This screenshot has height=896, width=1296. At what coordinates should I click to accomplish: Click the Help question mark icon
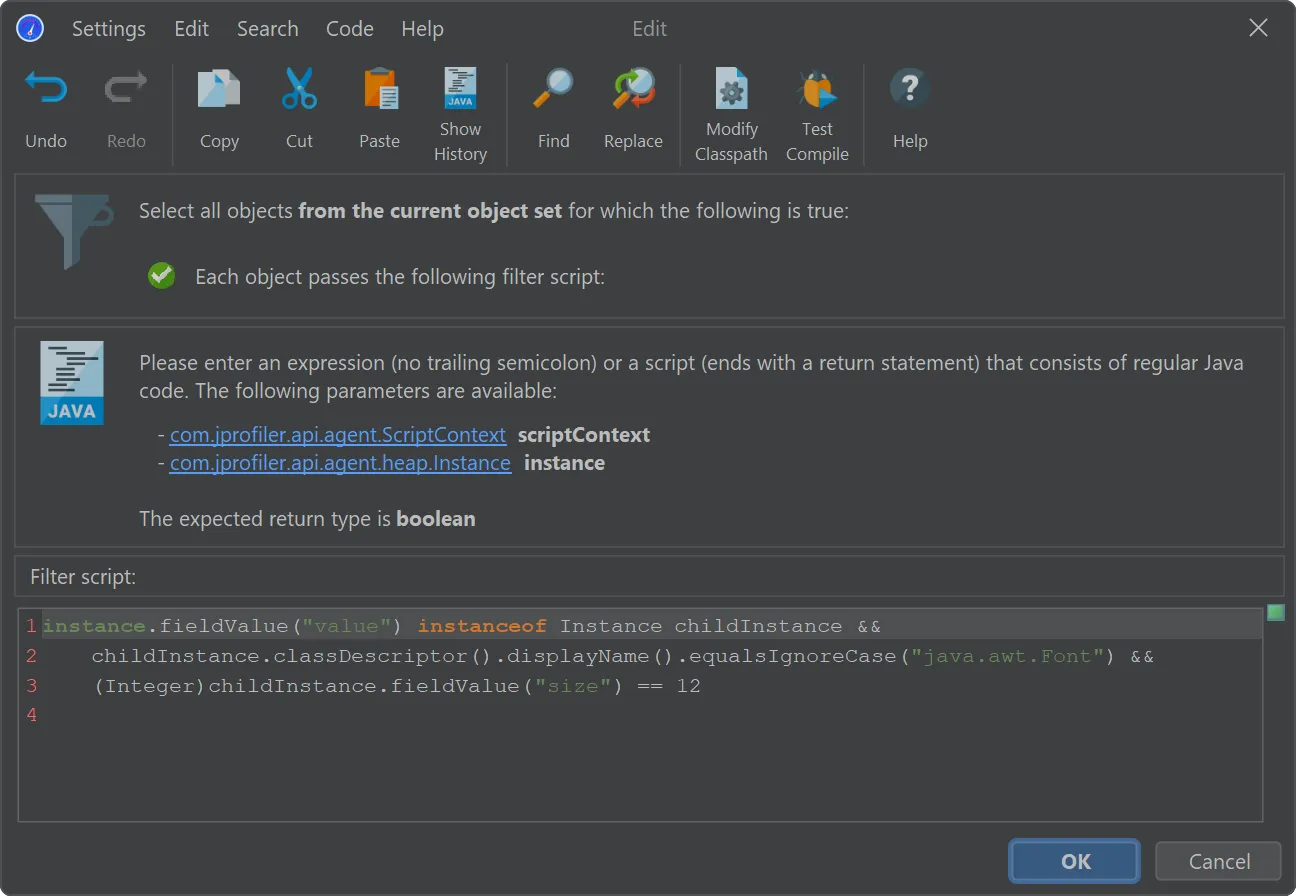910,90
